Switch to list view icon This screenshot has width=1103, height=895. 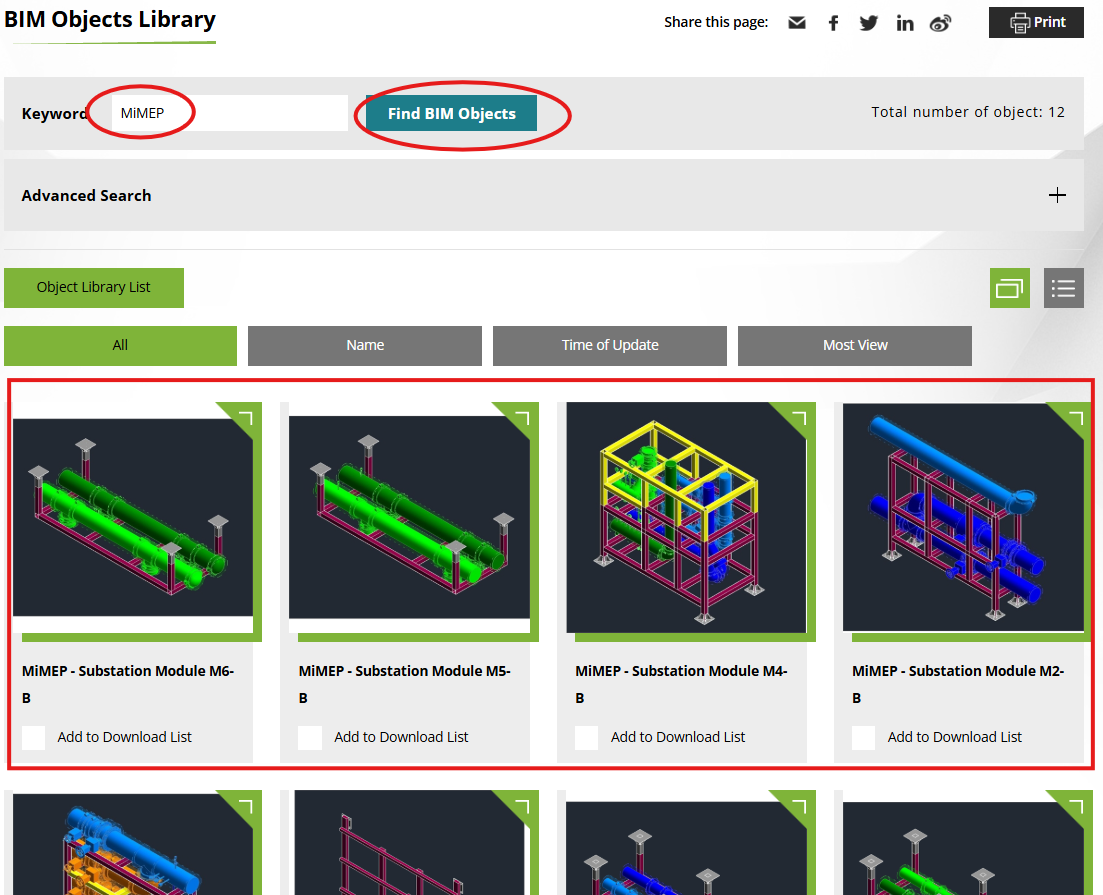(1064, 288)
